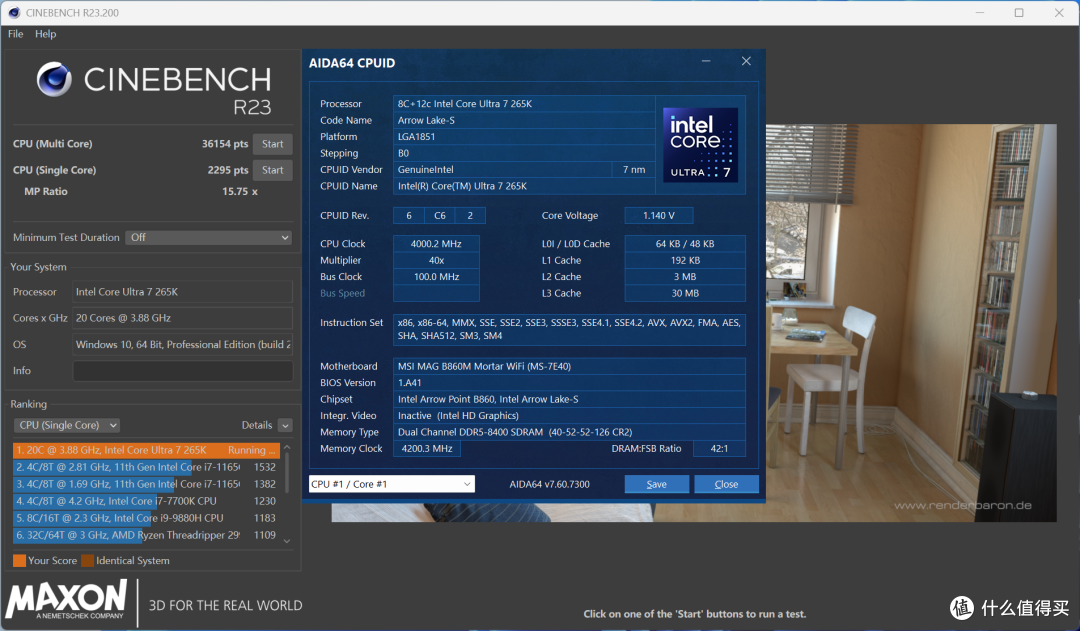Click the Code Name Arrow Lake-S field
Image resolution: width=1080 pixels, height=631 pixels.
[523, 120]
